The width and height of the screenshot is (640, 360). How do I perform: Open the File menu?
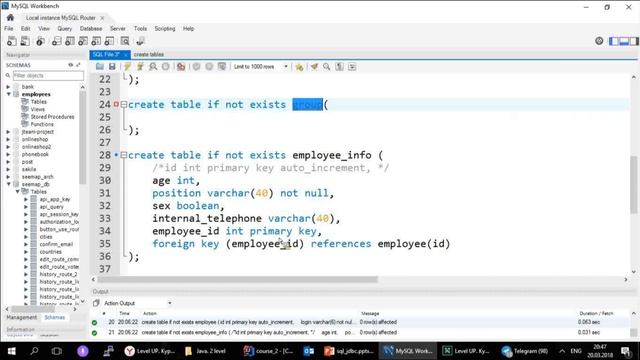click(9, 29)
